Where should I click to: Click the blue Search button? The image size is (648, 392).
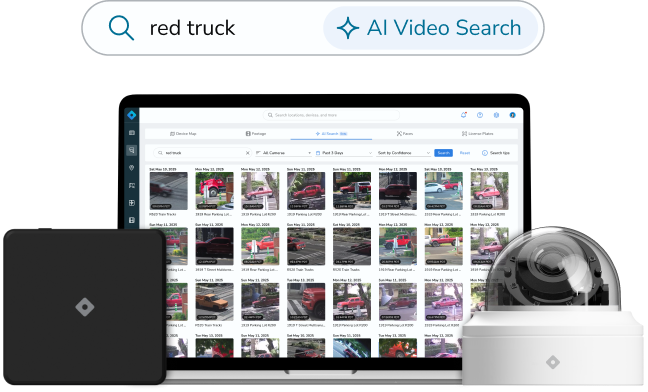443,153
